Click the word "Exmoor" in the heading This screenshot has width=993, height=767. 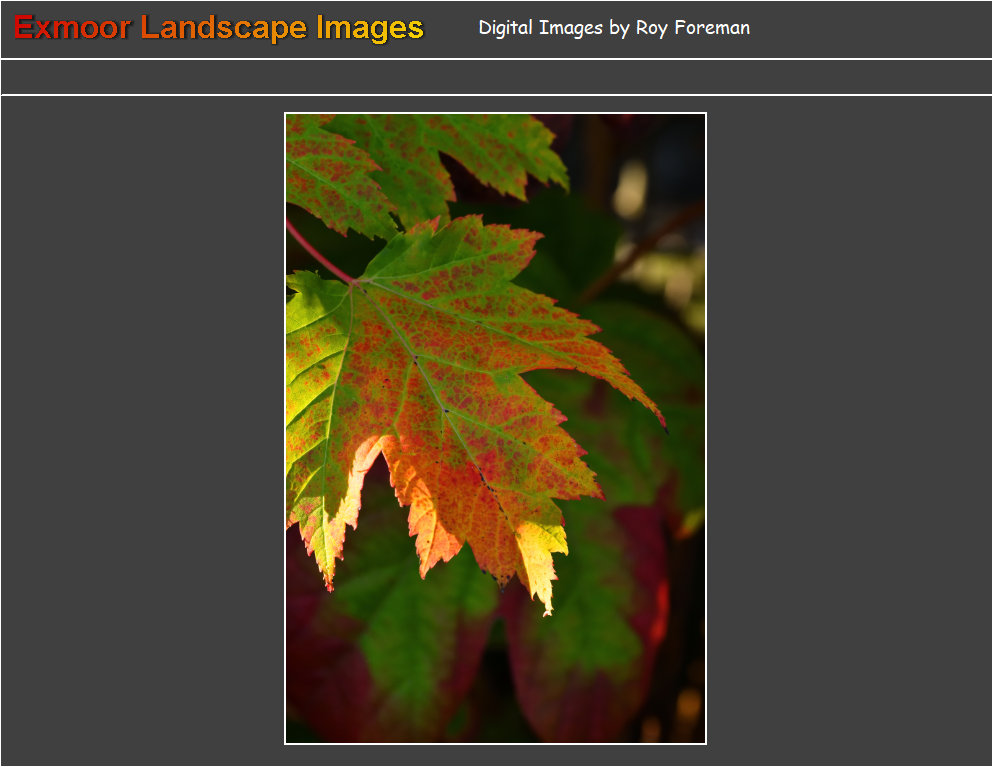72,28
